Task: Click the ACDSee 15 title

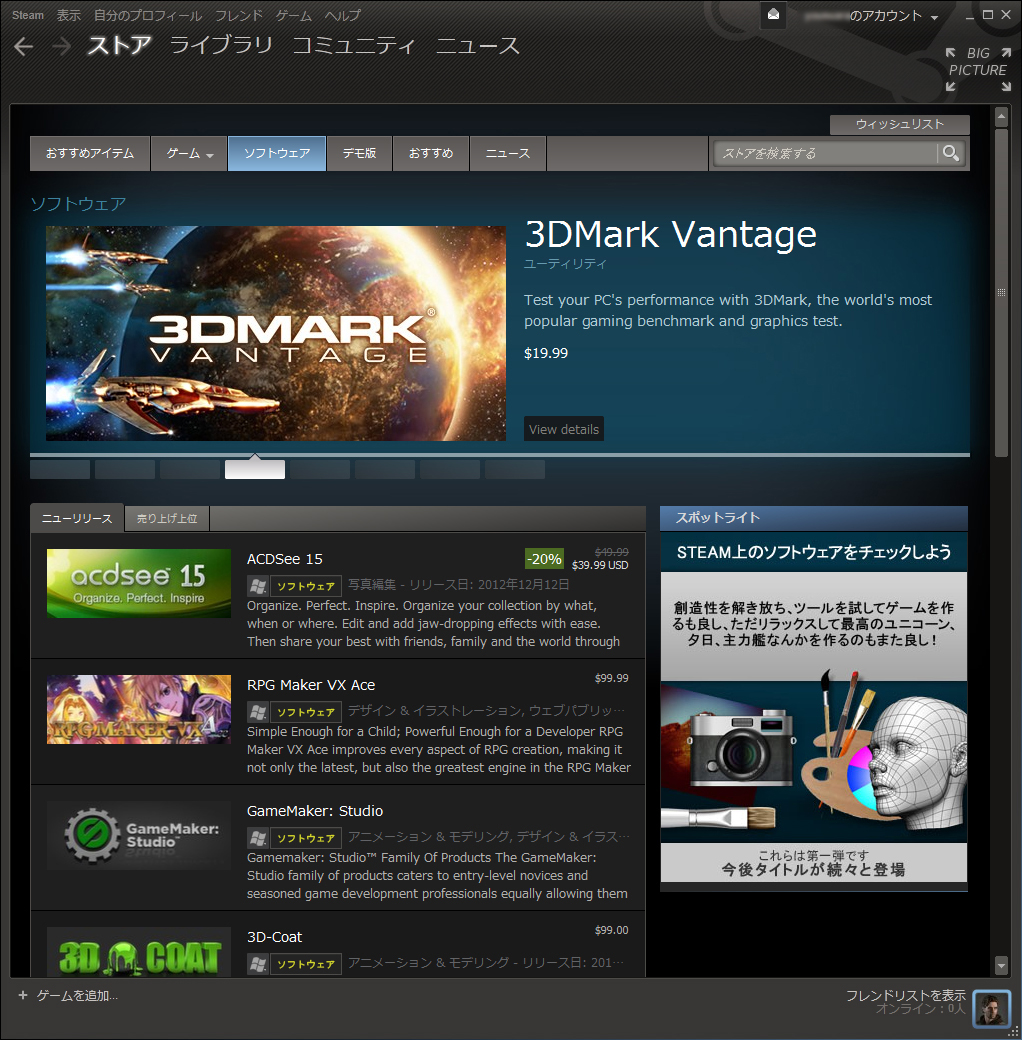Action: [x=285, y=559]
